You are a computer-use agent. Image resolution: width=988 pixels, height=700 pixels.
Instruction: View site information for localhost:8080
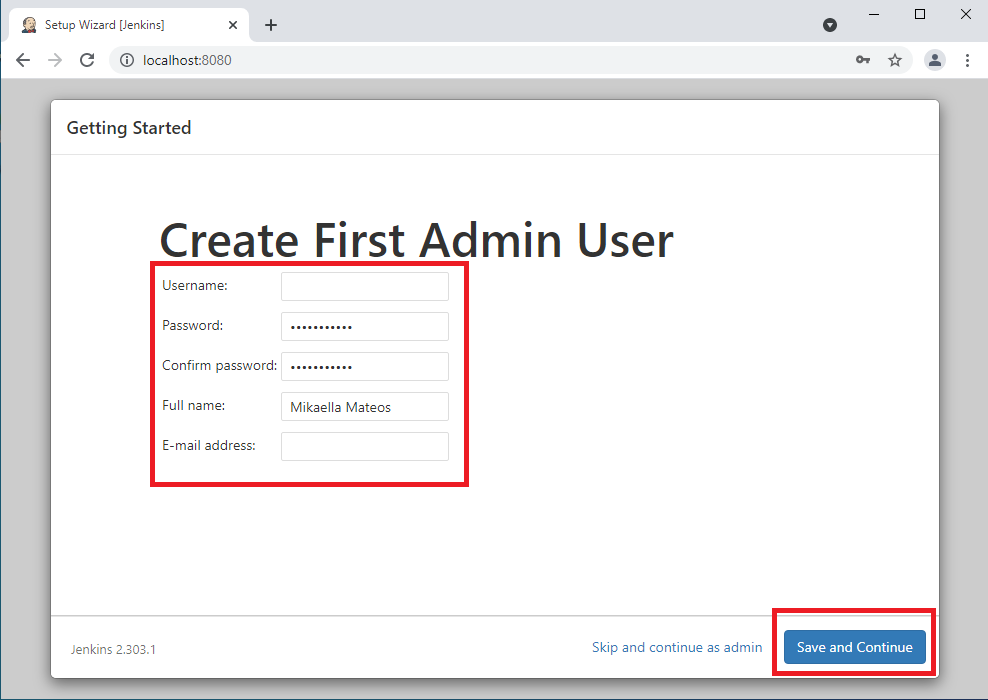[x=127, y=60]
